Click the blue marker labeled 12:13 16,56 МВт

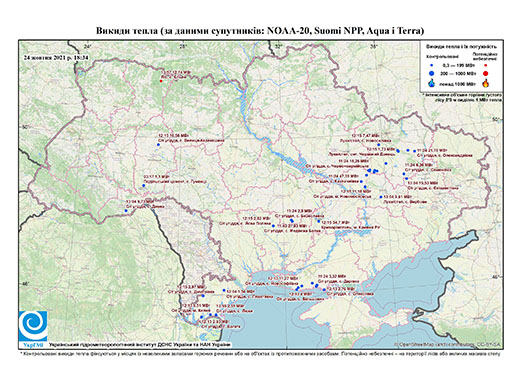point(158,144)
